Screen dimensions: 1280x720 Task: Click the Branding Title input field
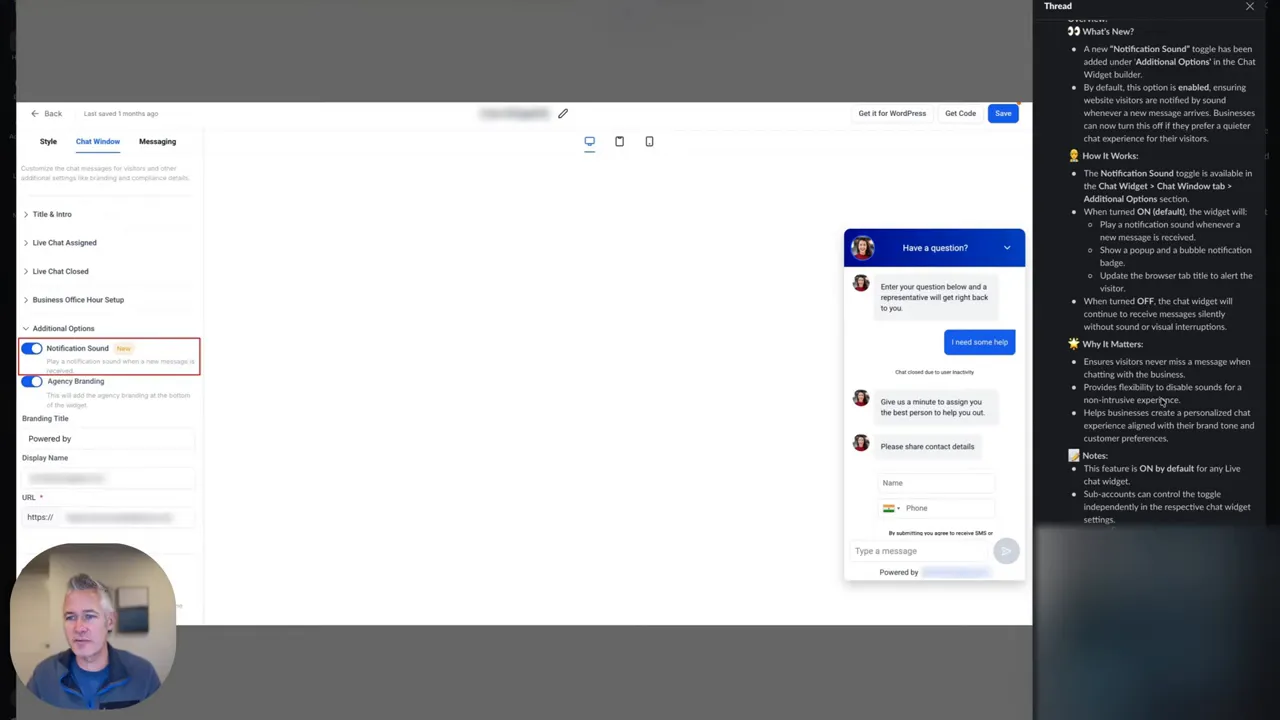click(x=108, y=439)
